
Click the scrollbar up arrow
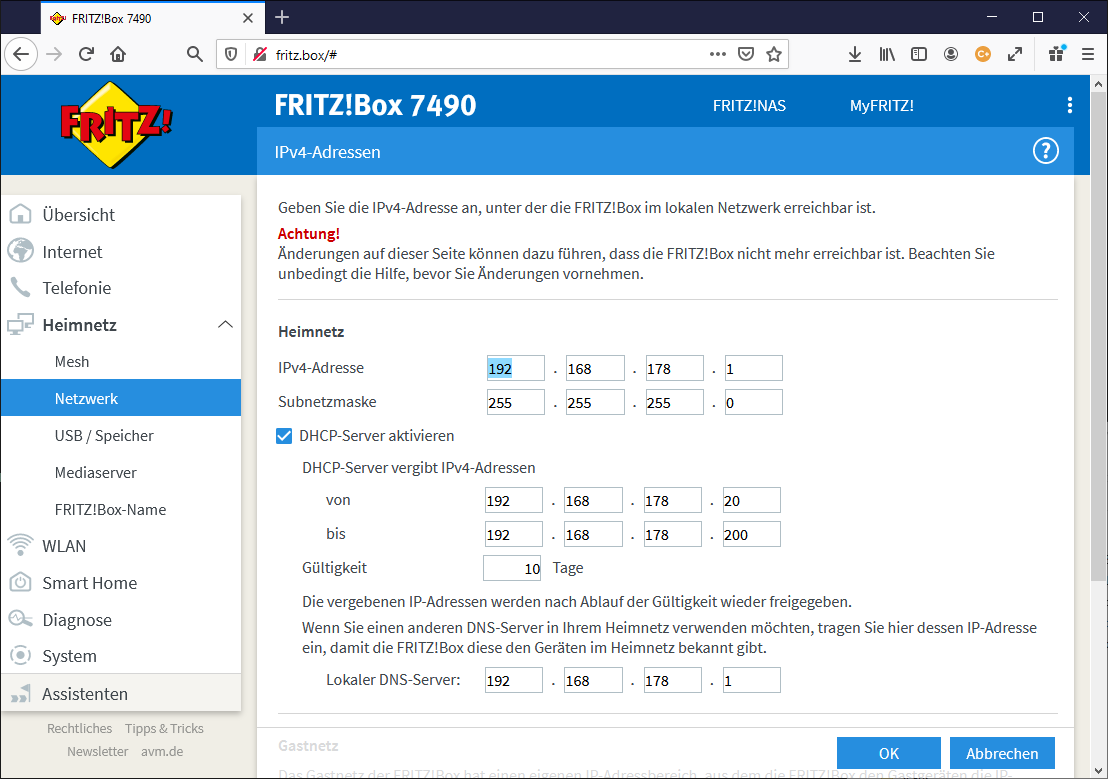(x=1098, y=83)
